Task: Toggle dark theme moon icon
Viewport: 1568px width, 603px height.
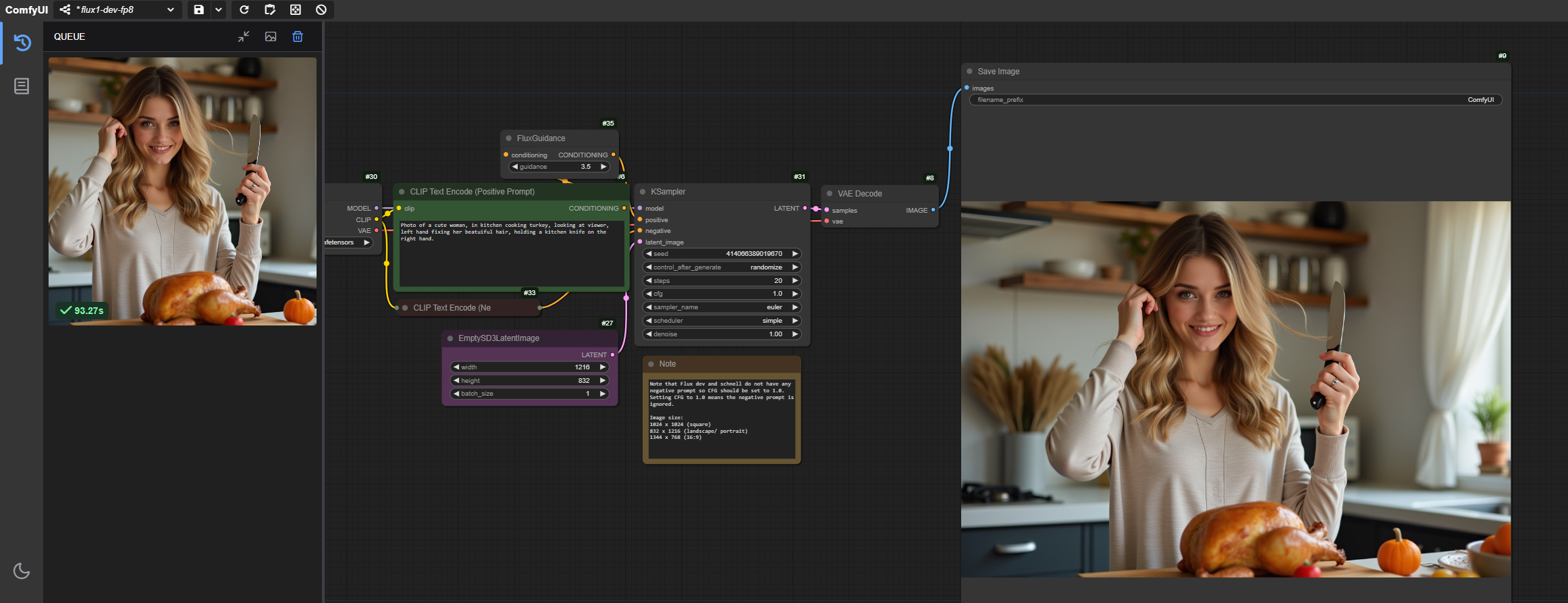Action: (x=22, y=571)
